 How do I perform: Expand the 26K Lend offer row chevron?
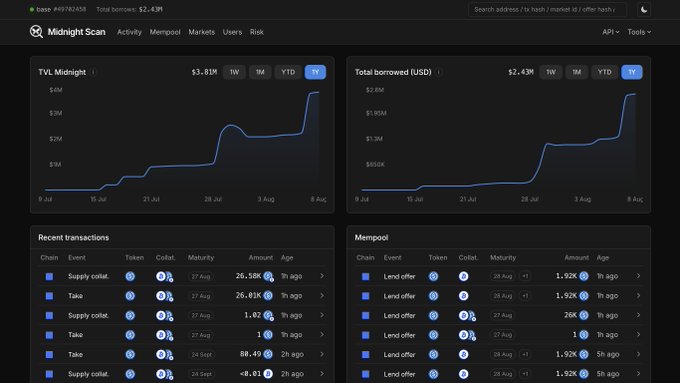[x=638, y=315]
